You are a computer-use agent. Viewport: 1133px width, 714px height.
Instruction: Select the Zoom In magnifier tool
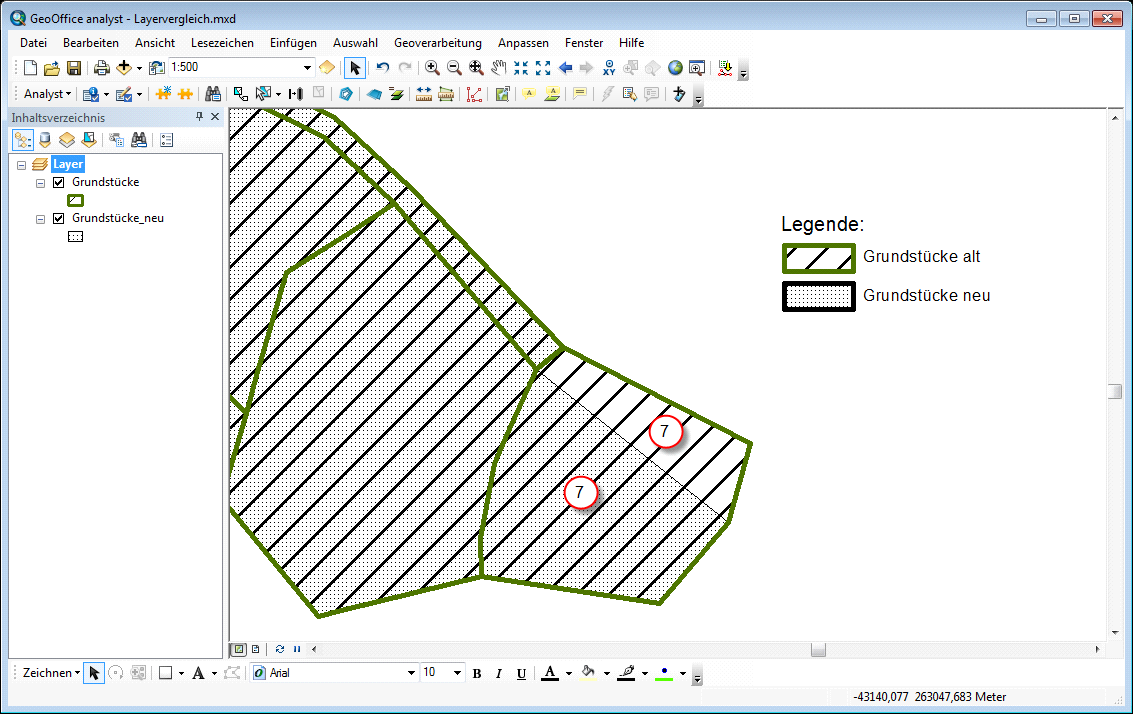[x=432, y=68]
